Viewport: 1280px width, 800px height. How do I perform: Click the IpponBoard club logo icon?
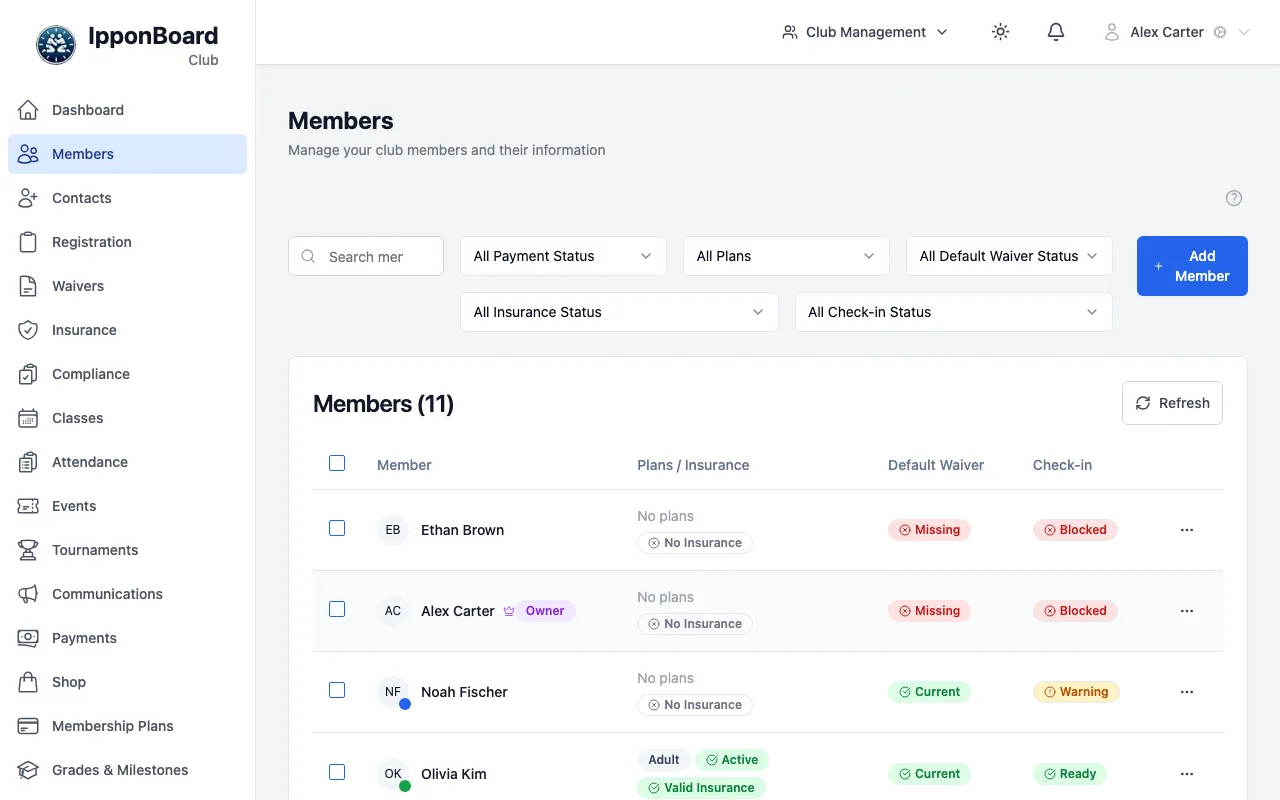56,45
